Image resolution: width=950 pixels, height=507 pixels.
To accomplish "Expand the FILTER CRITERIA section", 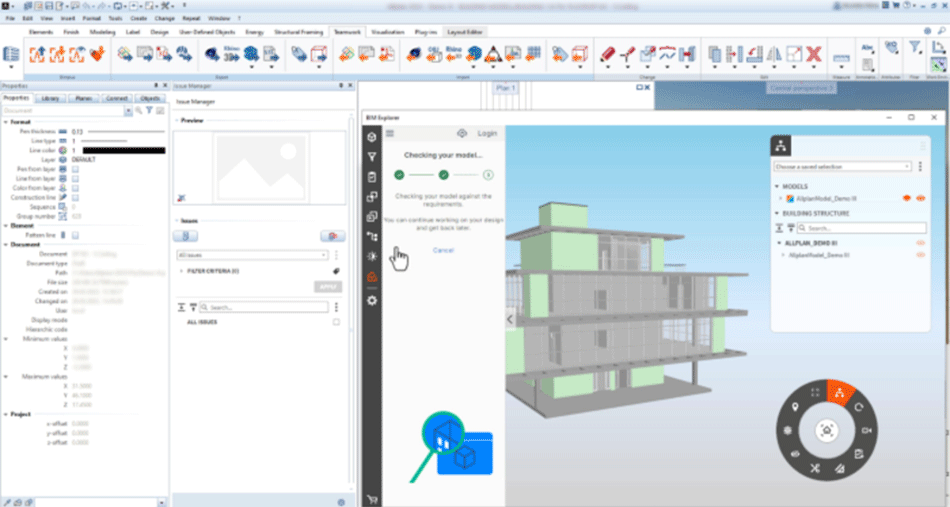I will click(180, 271).
